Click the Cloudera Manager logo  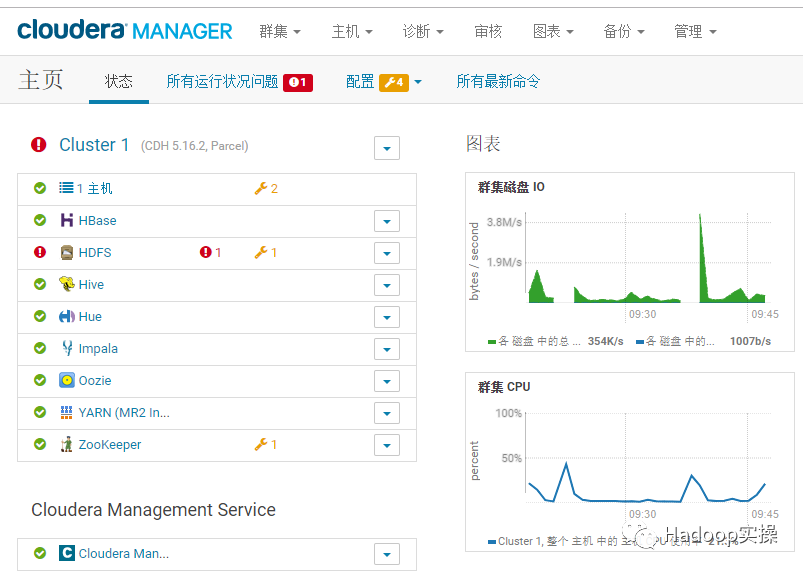click(x=124, y=30)
